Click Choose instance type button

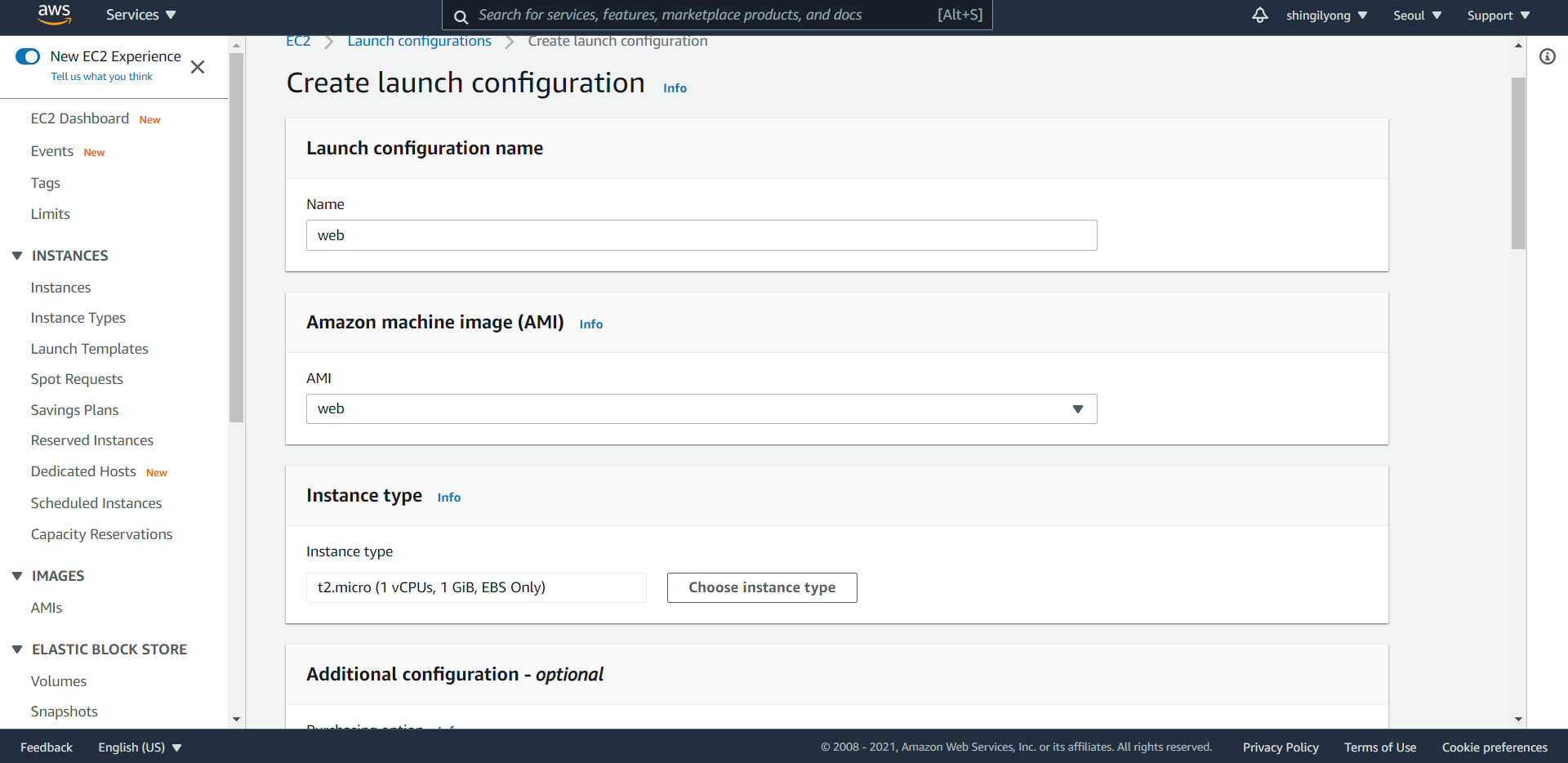762,587
